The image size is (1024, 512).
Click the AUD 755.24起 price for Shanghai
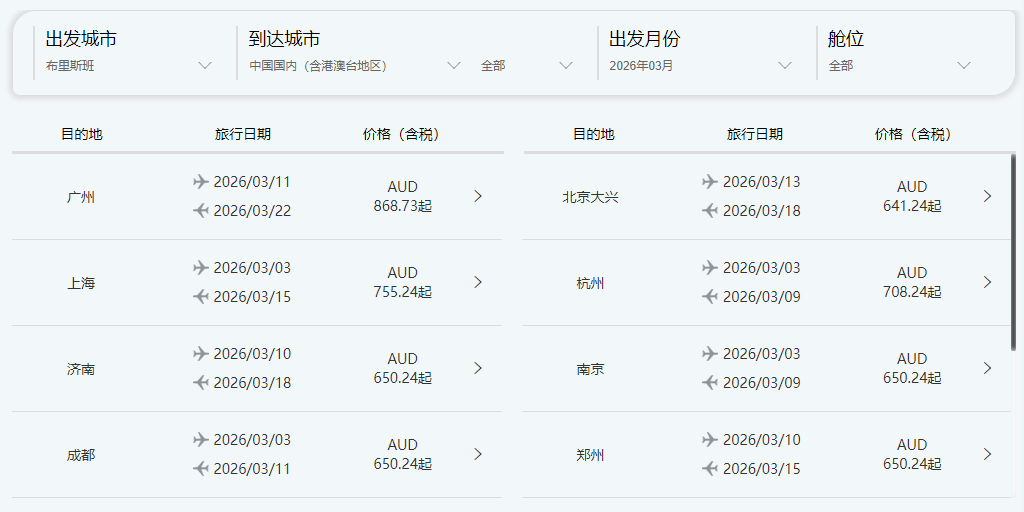click(x=402, y=282)
